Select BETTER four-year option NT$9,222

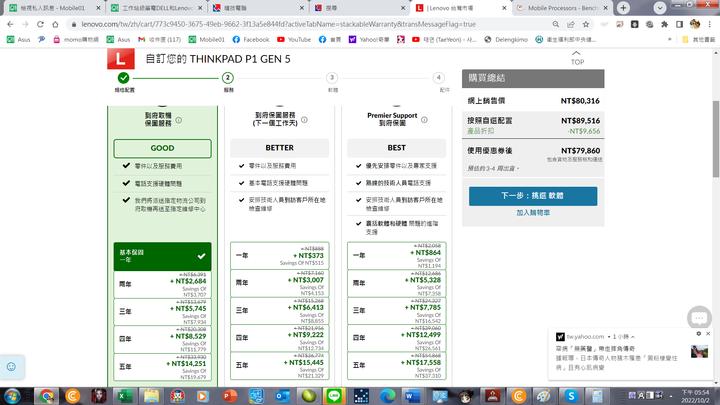[280, 338]
